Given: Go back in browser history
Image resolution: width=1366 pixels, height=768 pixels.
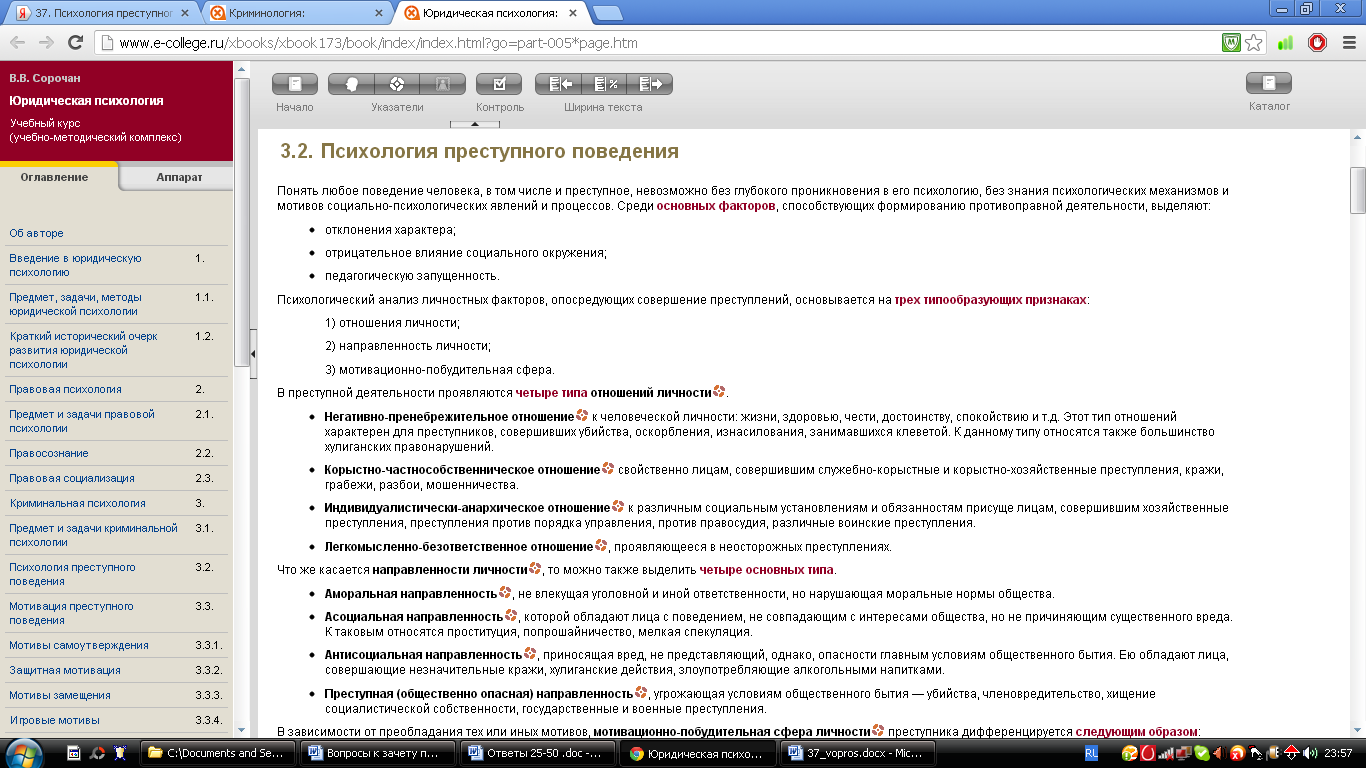Looking at the screenshot, I should (18, 43).
